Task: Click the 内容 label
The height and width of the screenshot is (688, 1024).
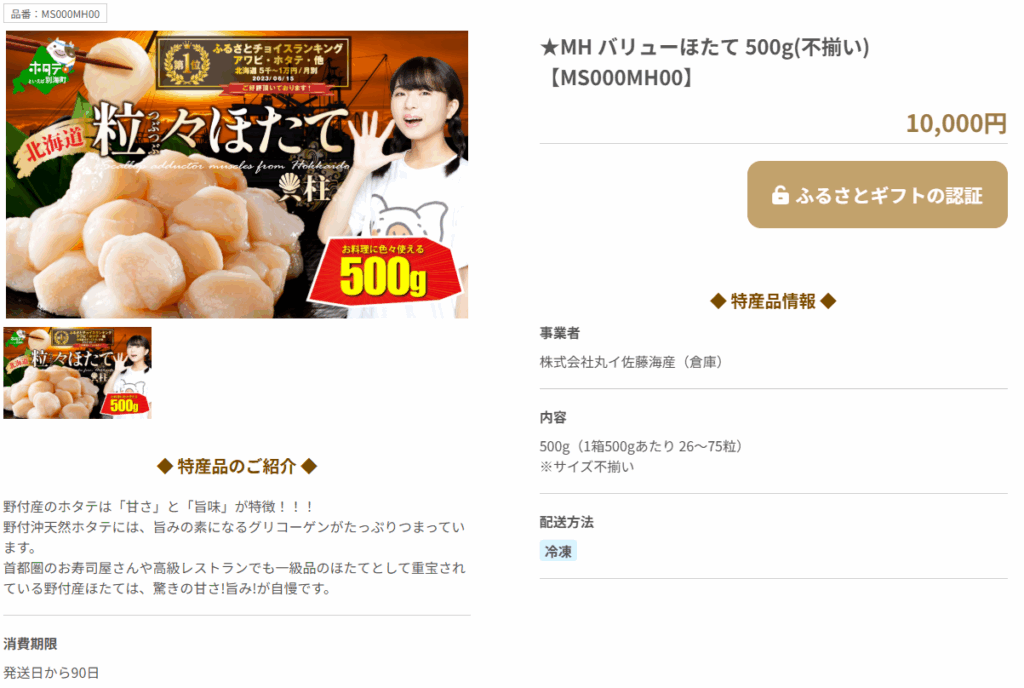Action: point(552,417)
